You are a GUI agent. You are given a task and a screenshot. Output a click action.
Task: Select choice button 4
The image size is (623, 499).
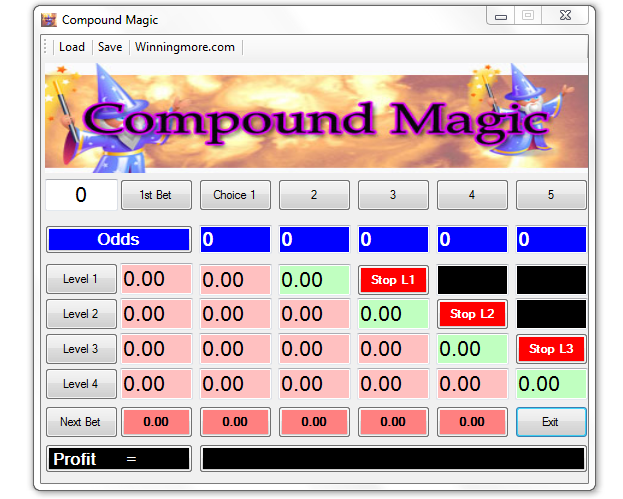(472, 195)
